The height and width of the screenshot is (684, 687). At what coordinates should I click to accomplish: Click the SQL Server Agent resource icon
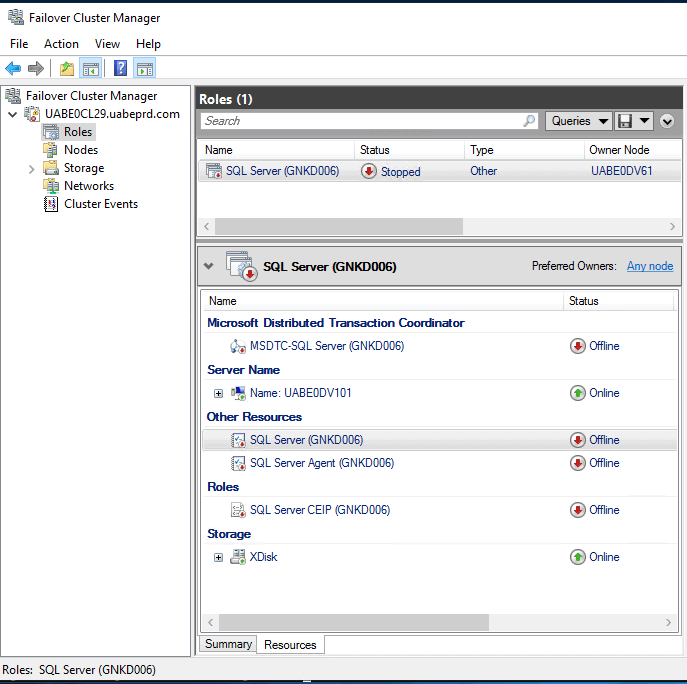(238, 463)
